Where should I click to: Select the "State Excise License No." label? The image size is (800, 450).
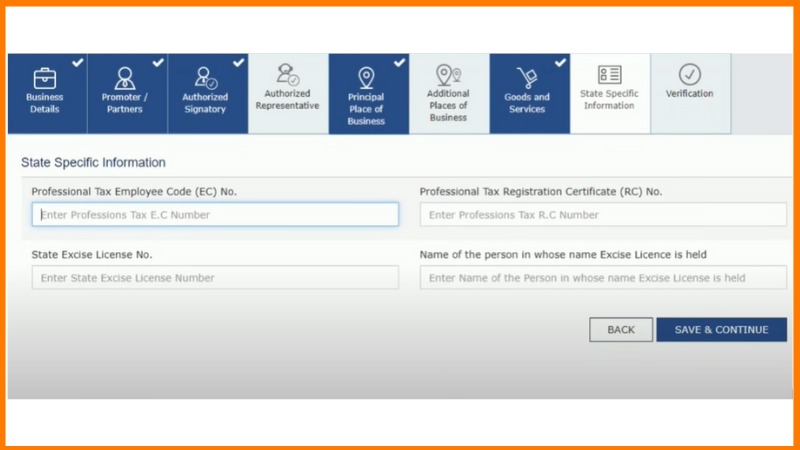tap(92, 255)
